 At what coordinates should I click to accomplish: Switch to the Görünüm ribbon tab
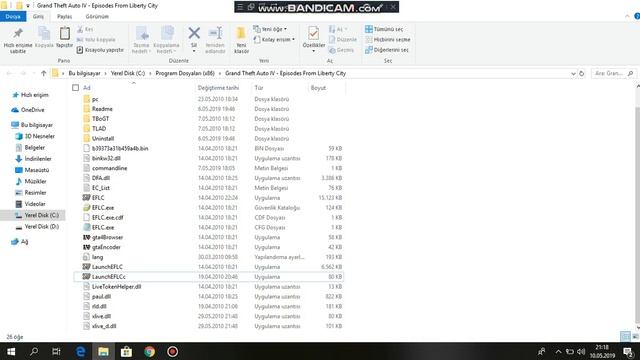tap(97, 16)
